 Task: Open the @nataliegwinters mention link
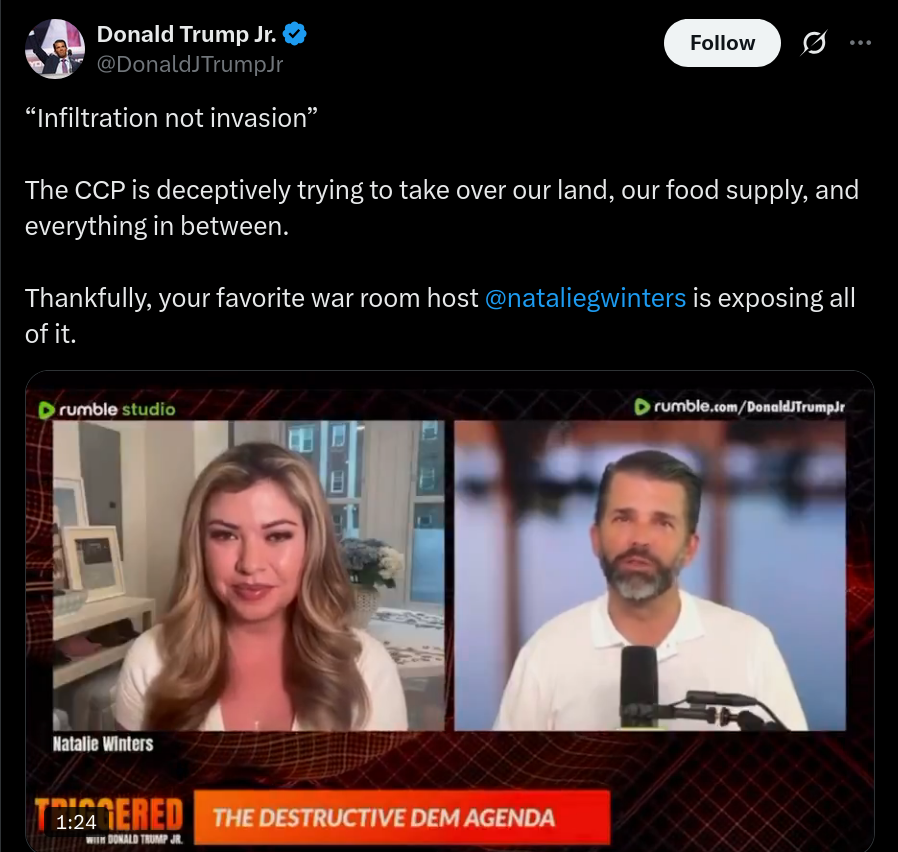(585, 298)
